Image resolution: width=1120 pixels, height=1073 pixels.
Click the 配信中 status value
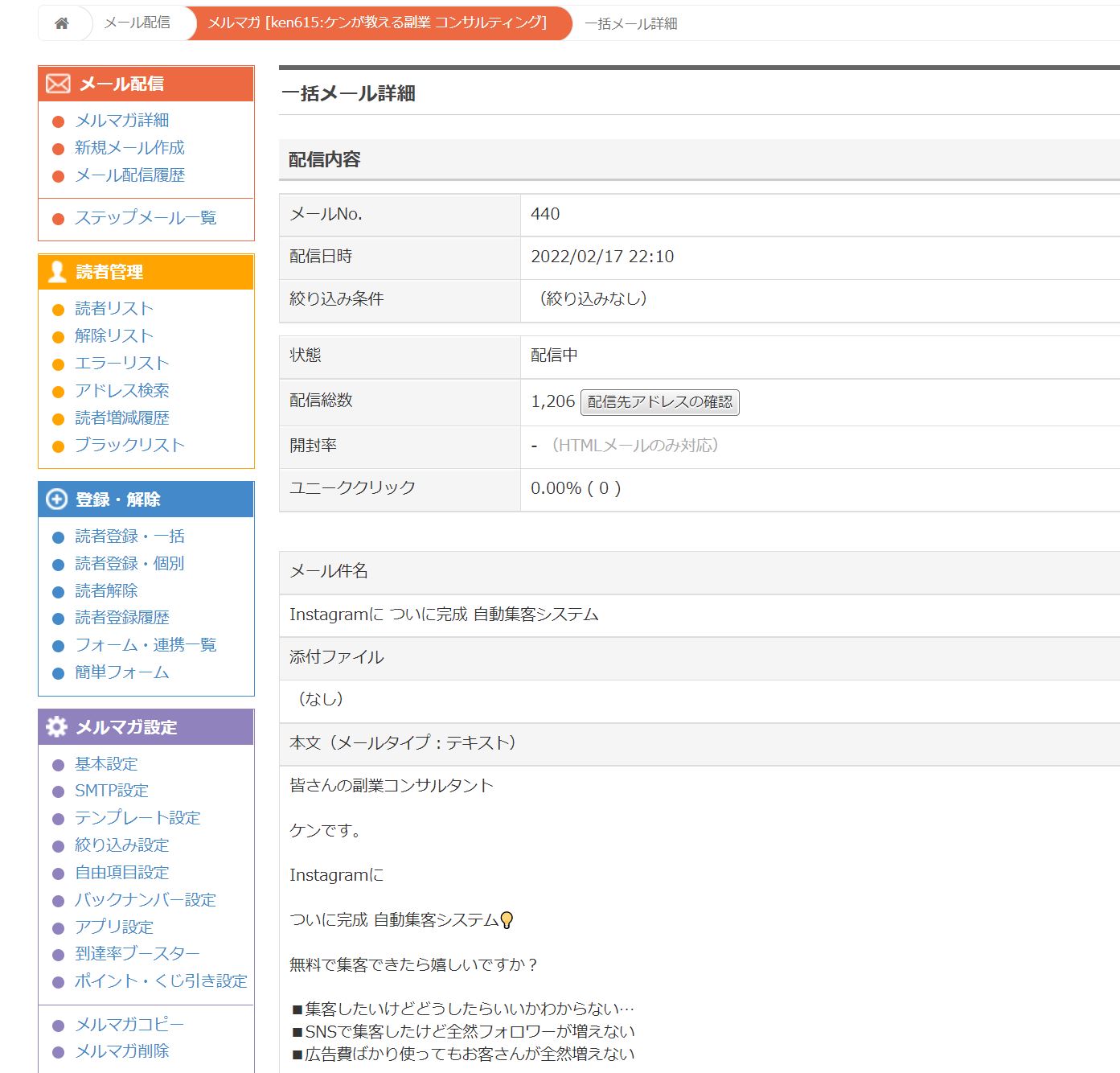click(554, 356)
